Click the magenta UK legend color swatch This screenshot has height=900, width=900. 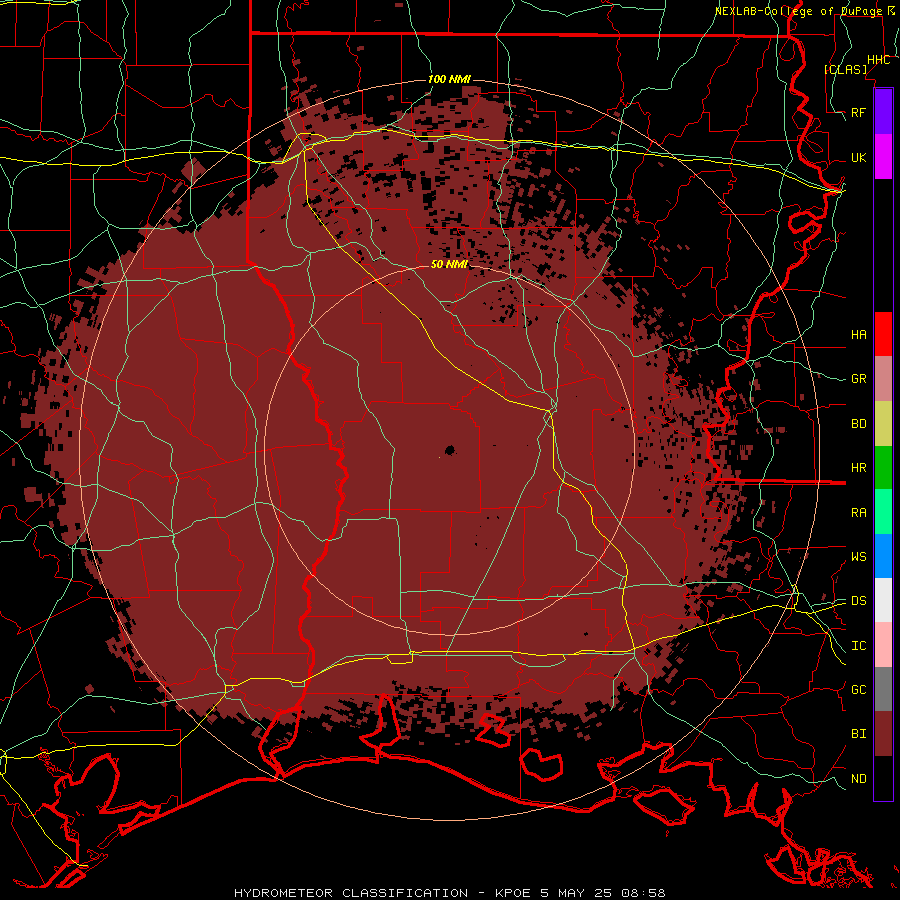[x=883, y=157]
